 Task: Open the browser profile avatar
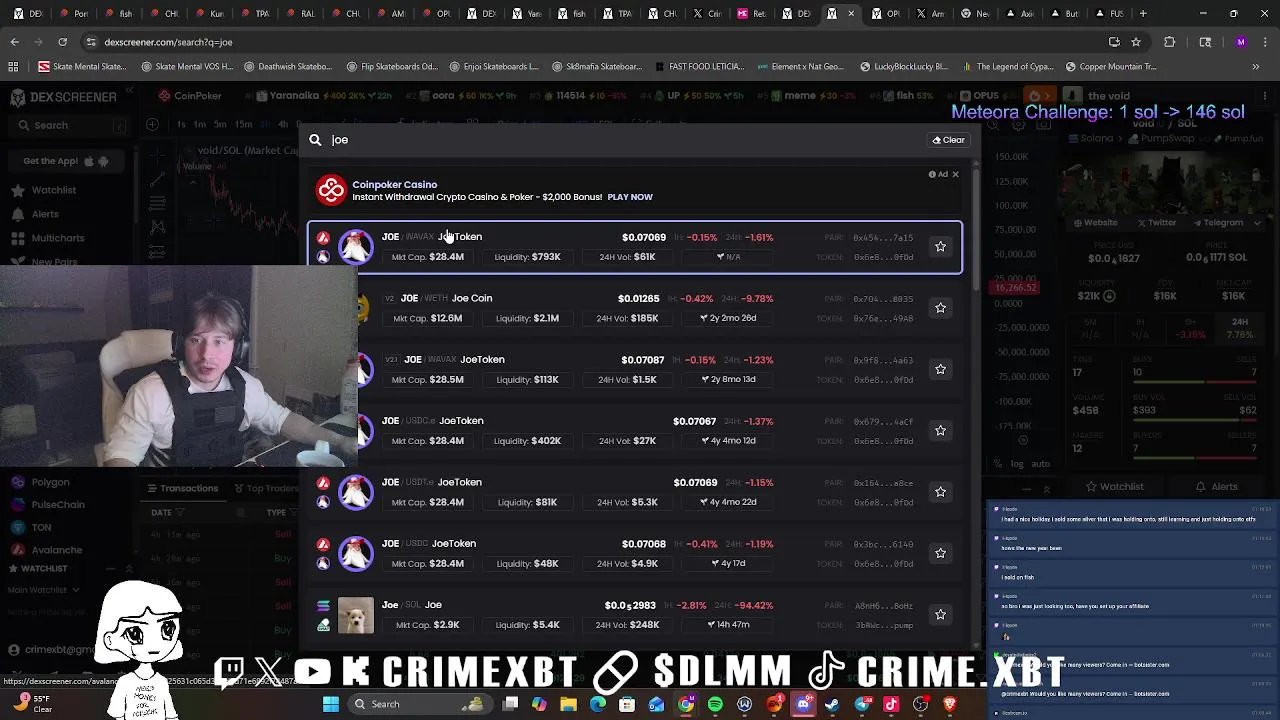(x=1241, y=42)
